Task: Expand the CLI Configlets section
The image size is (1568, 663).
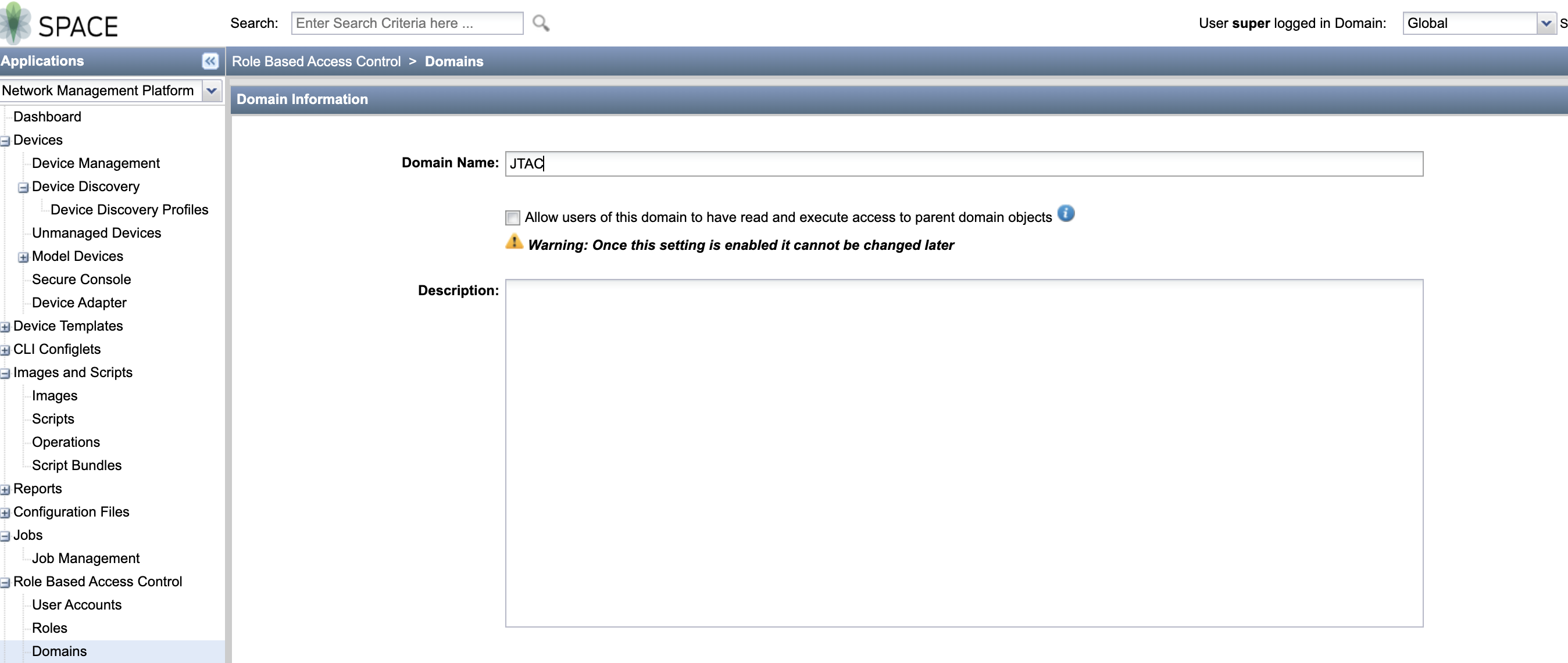Action: click(6, 350)
